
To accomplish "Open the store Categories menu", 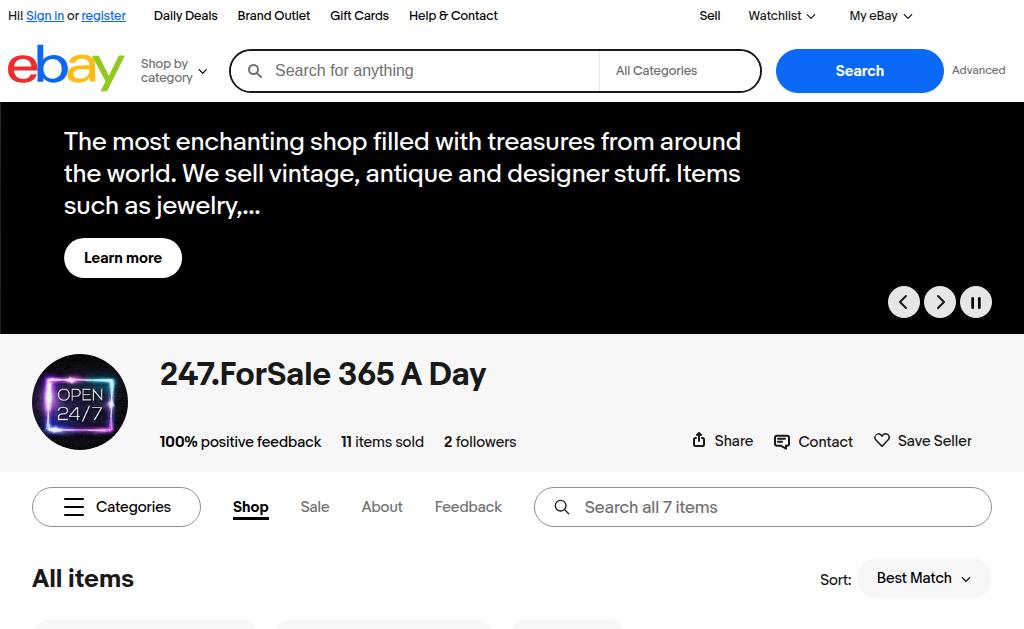I will (116, 507).
